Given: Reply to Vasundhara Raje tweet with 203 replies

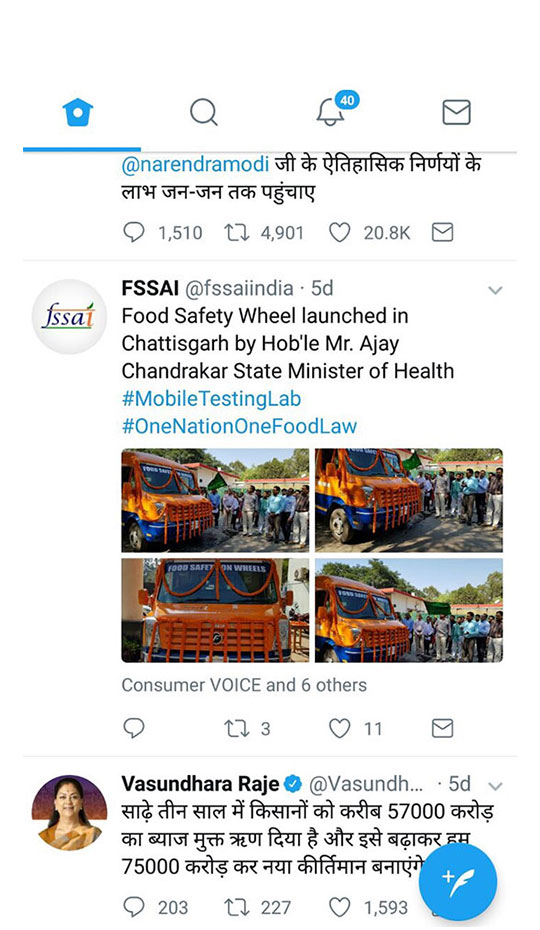Looking at the screenshot, I should point(134,907).
